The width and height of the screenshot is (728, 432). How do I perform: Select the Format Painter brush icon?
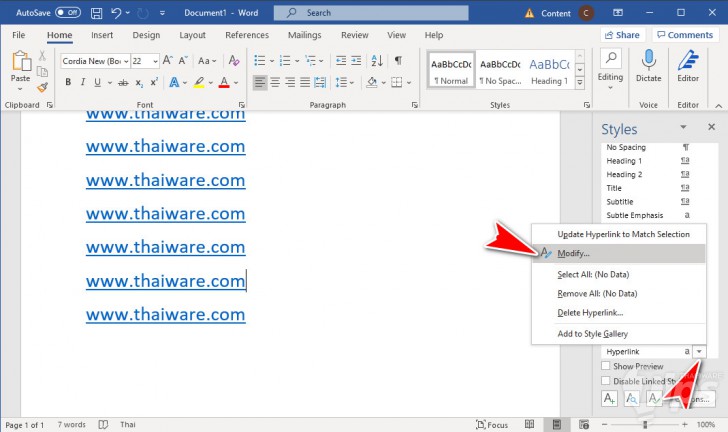pos(42,87)
